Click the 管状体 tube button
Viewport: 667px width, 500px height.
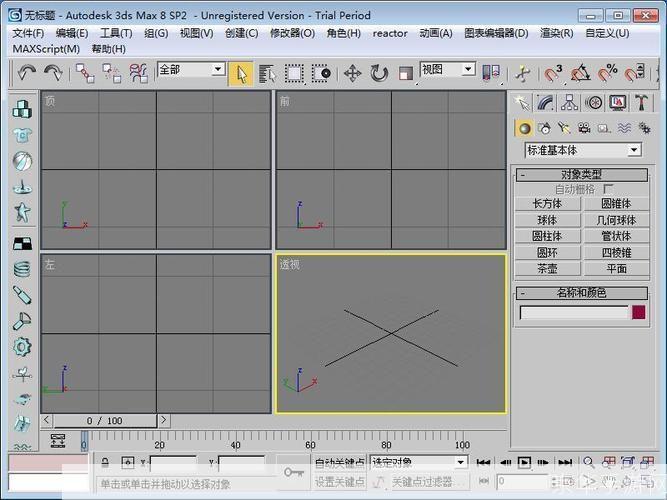coord(616,236)
